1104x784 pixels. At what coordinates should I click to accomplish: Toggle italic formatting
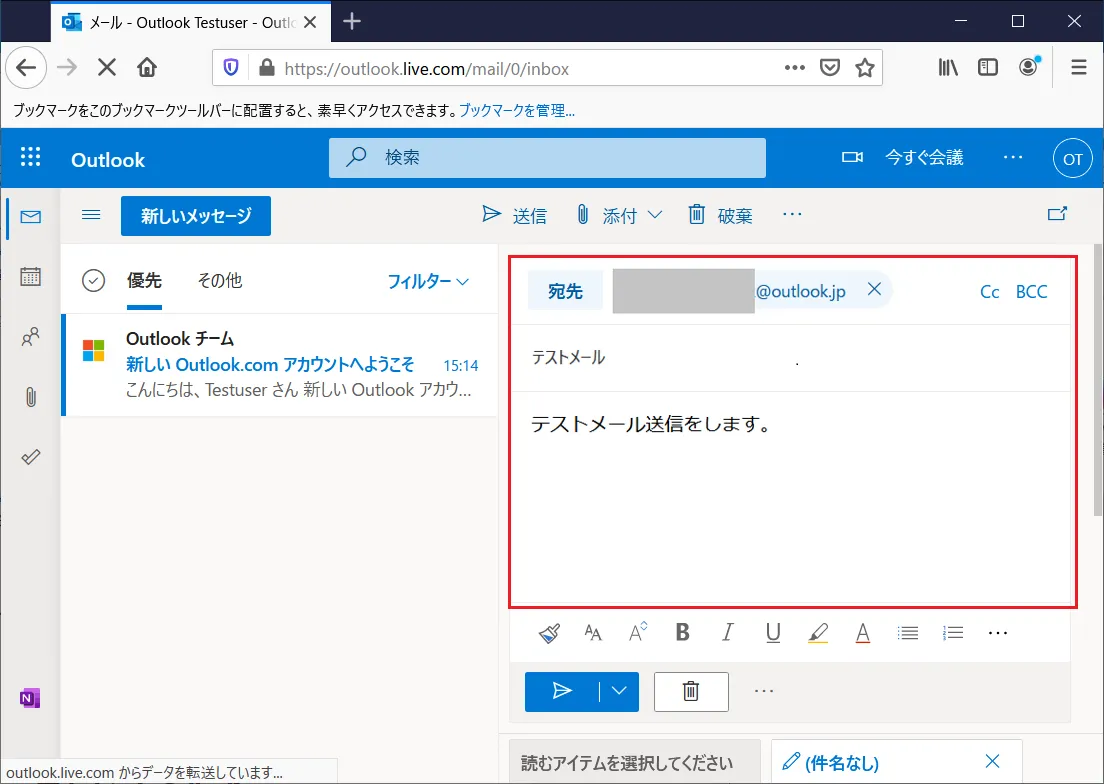click(x=727, y=632)
